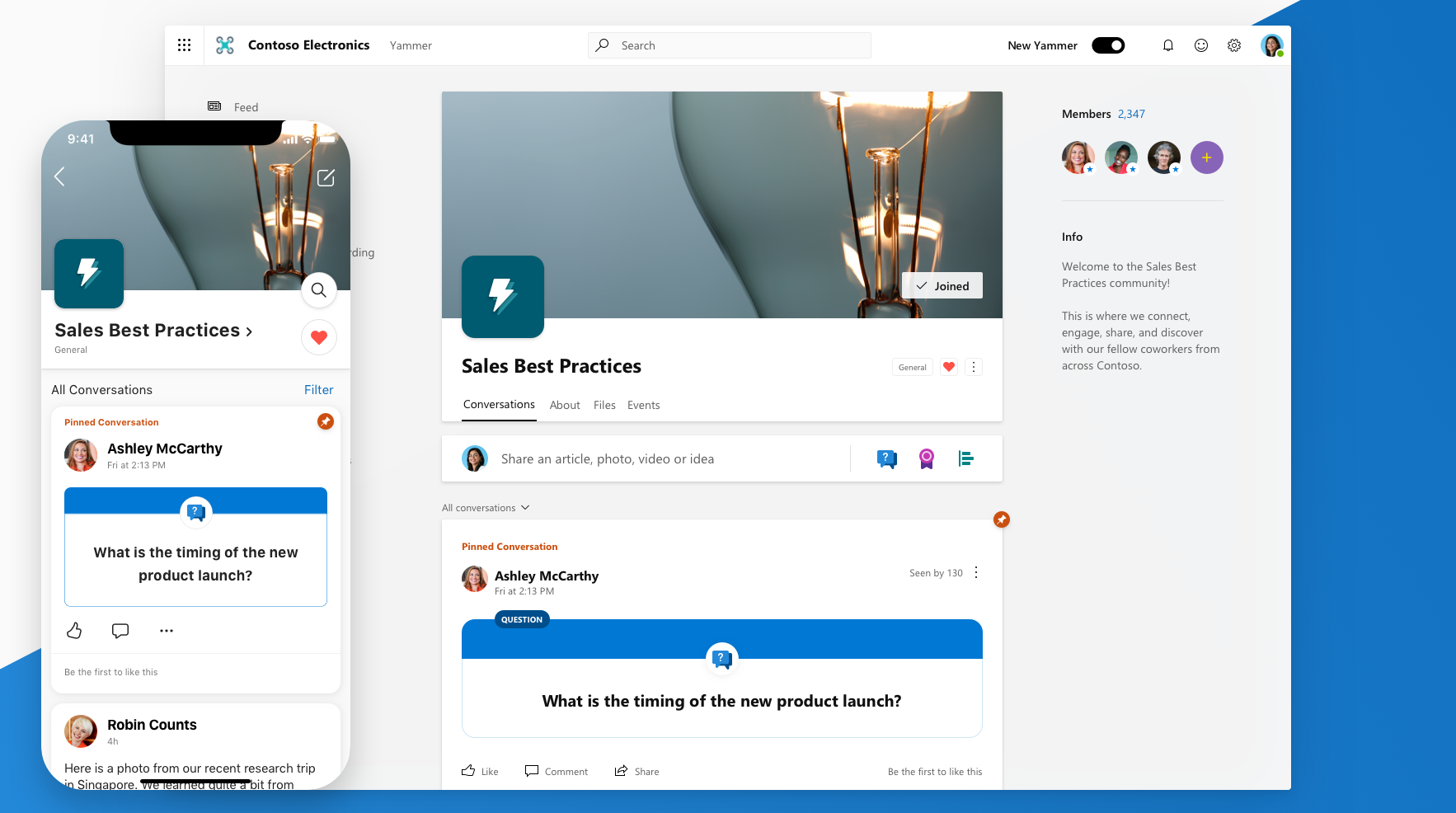
Task: Share the desktop pinned post
Action: pos(636,771)
